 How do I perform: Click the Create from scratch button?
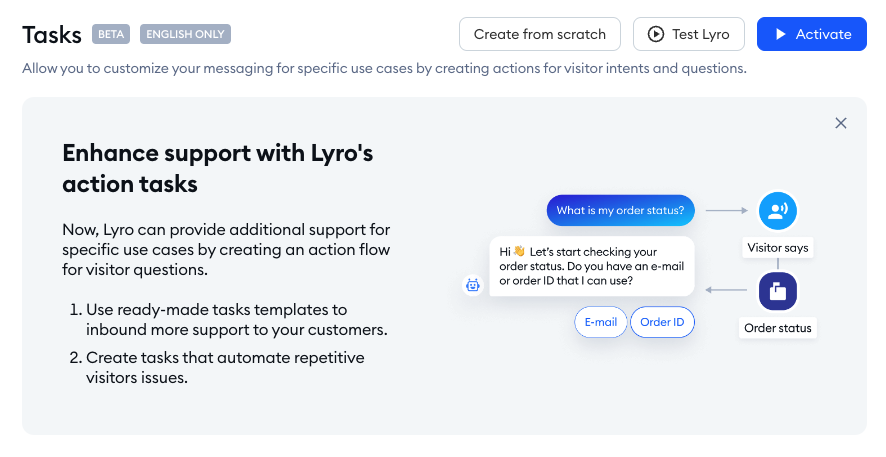tap(540, 34)
